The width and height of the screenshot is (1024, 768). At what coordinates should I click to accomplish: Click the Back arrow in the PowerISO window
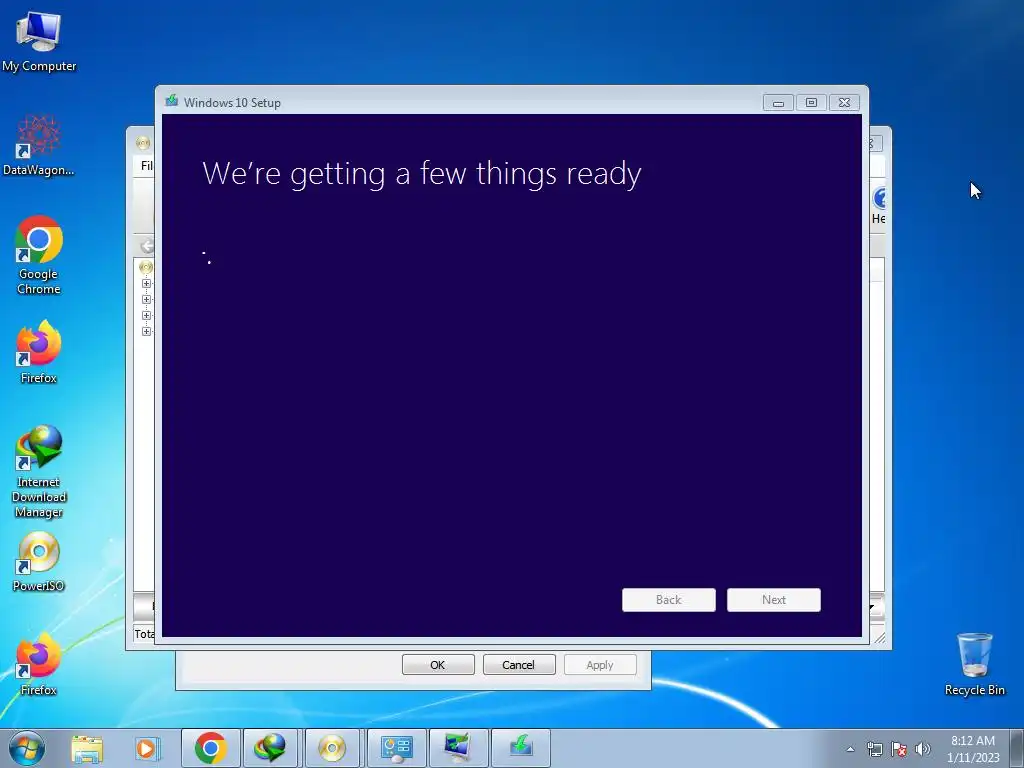coord(147,246)
